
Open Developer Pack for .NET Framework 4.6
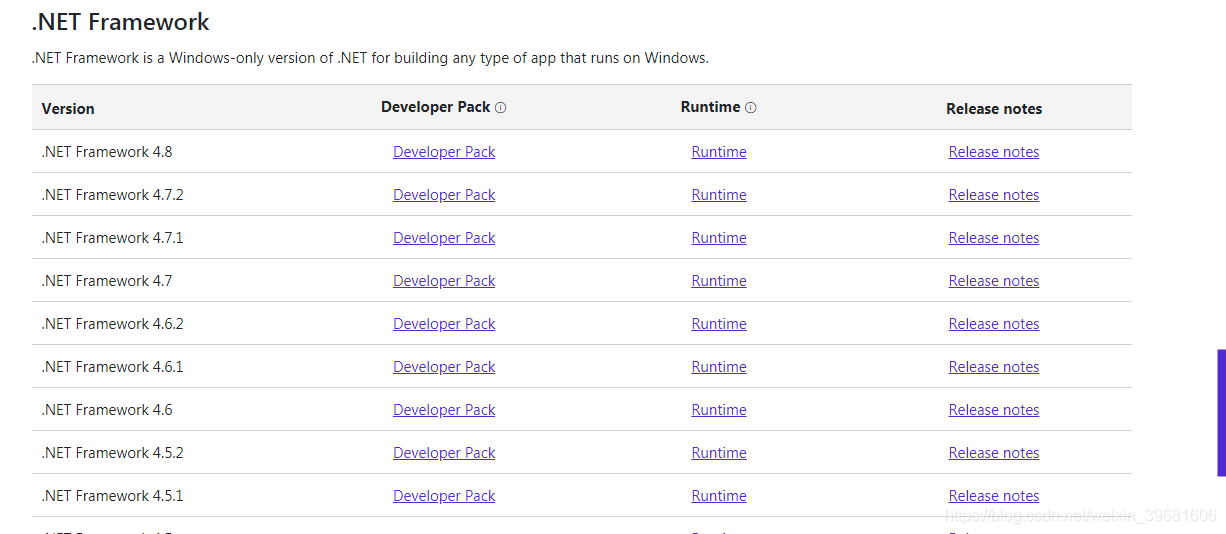pos(444,410)
